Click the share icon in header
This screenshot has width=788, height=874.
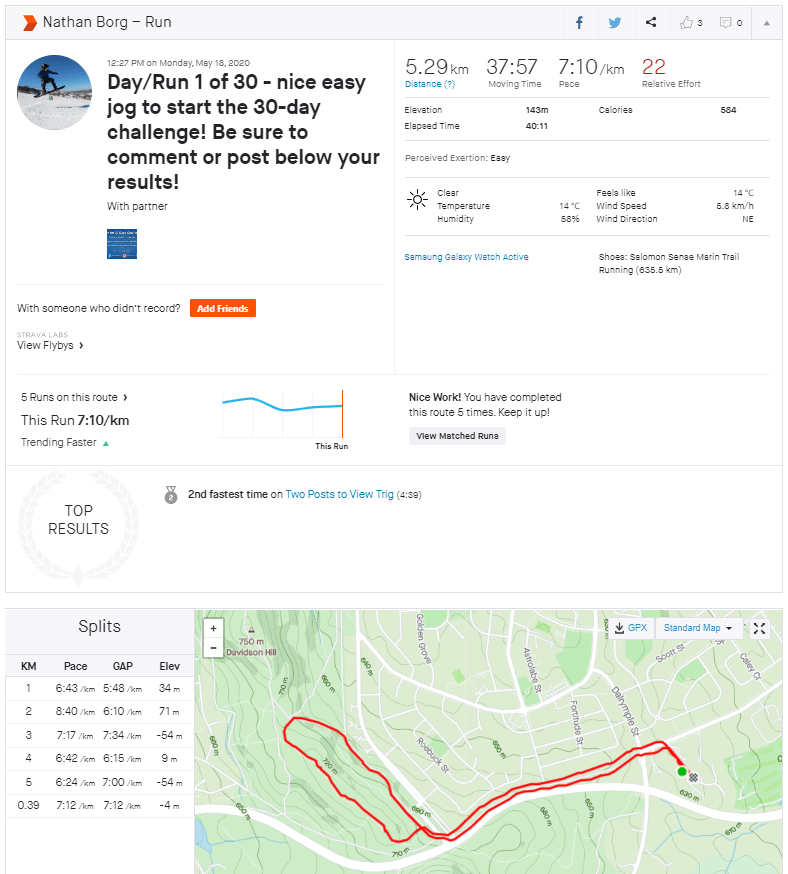651,22
